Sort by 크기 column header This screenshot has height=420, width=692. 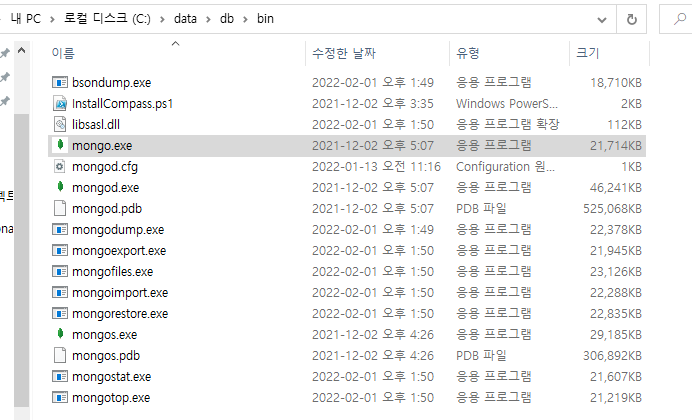click(x=588, y=53)
